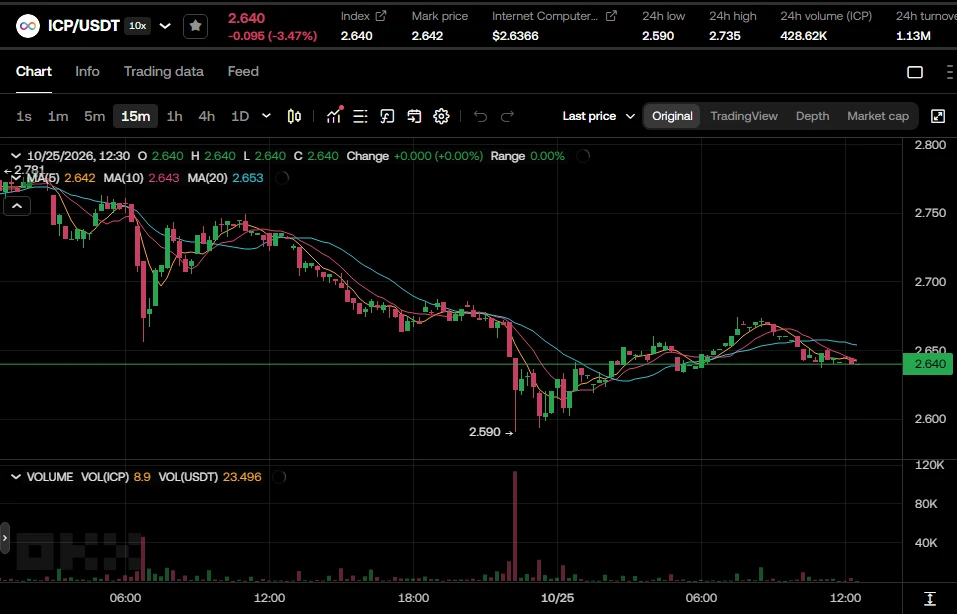Viewport: 957px width, 614px height.
Task: Switch to the Trading data tab
Action: point(164,71)
